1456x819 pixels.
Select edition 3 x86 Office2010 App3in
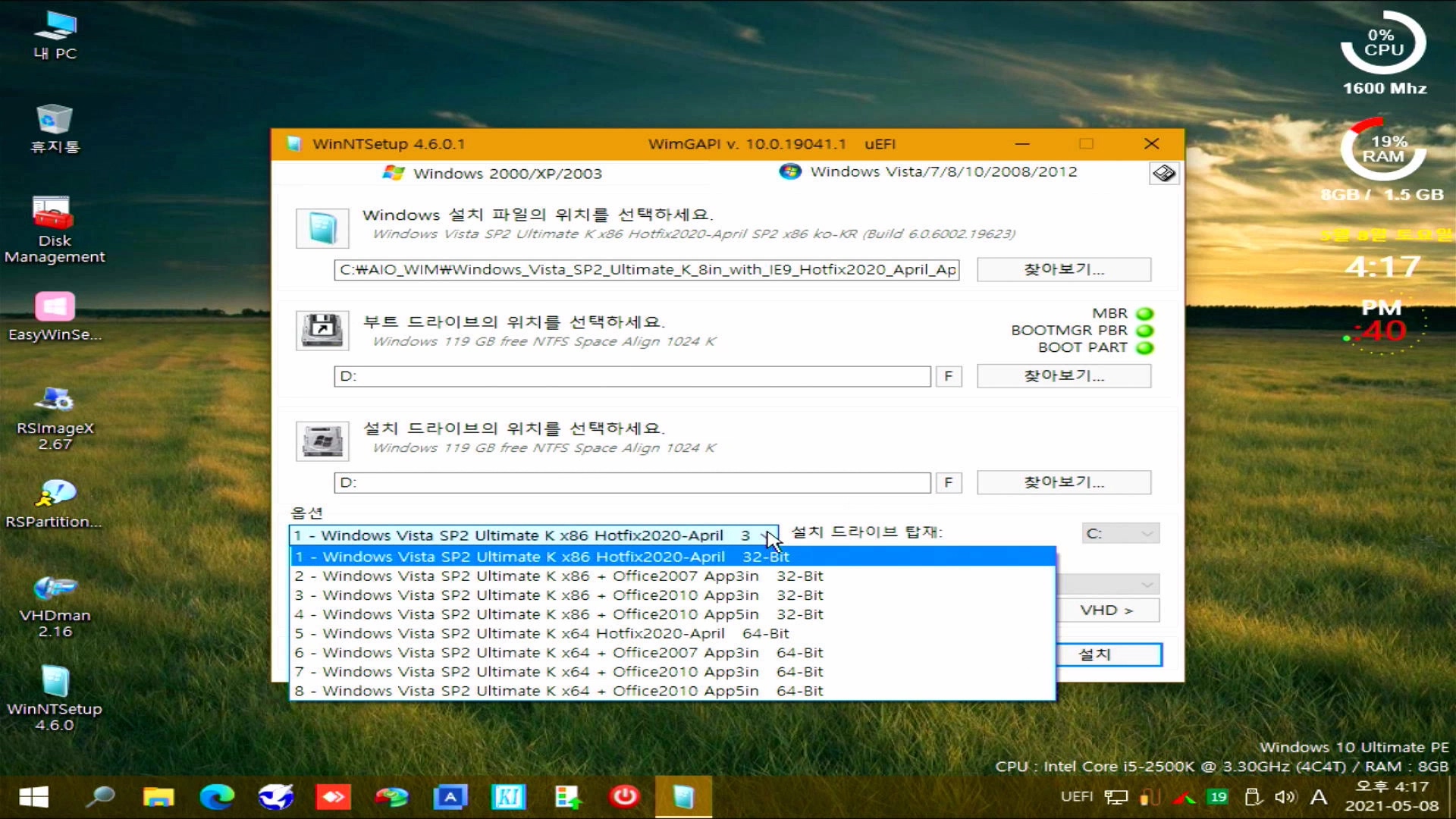point(673,595)
